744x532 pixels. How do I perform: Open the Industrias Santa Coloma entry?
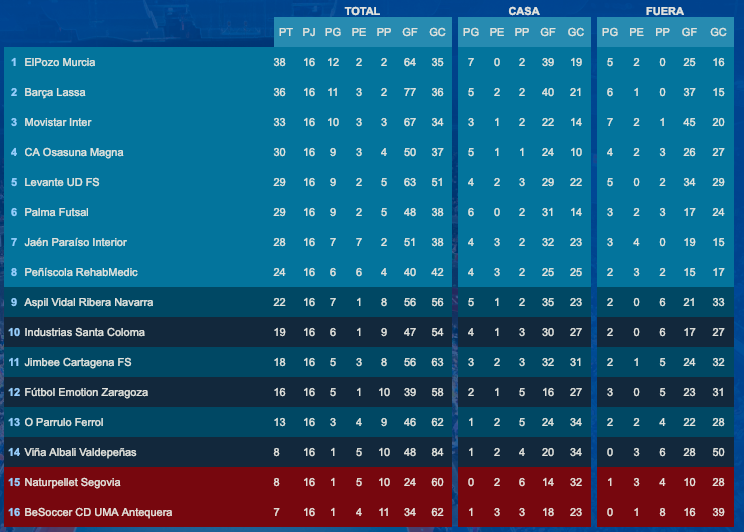click(84, 332)
